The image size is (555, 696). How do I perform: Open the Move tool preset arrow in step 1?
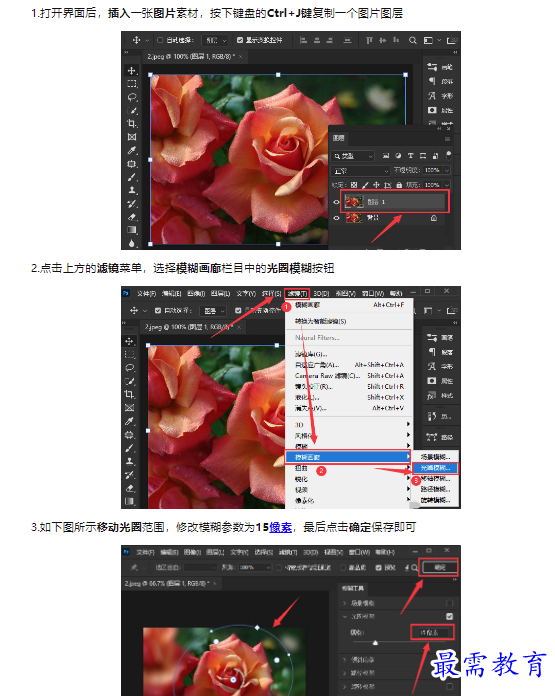147,40
